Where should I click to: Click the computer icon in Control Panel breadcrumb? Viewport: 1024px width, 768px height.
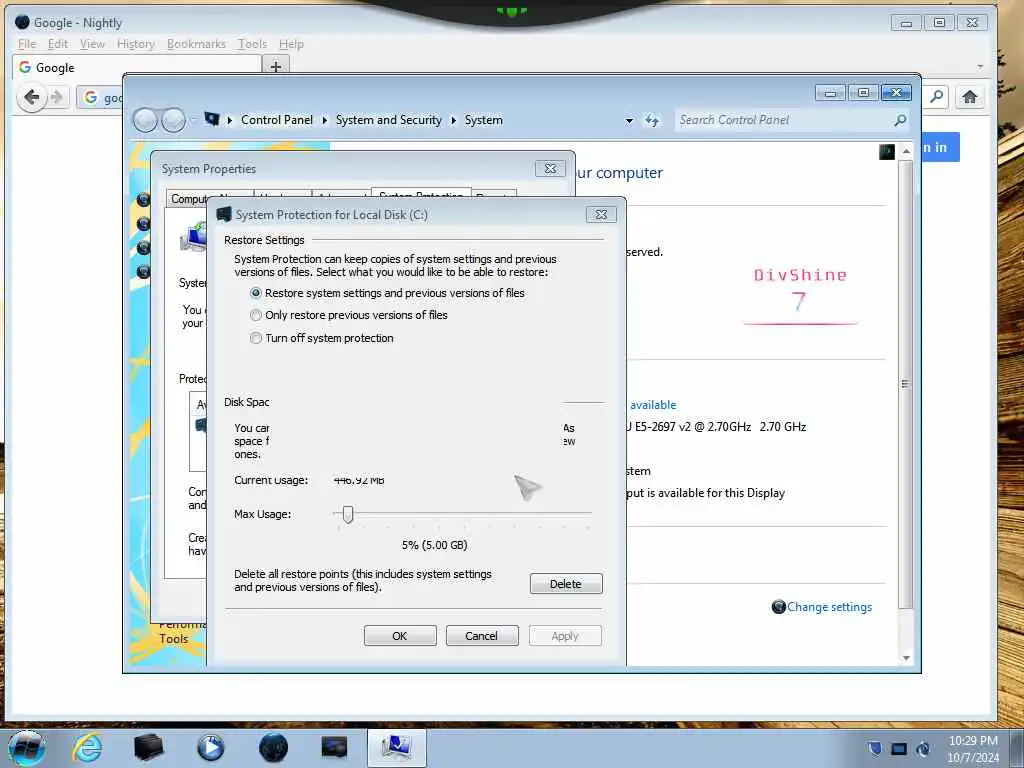tap(212, 120)
